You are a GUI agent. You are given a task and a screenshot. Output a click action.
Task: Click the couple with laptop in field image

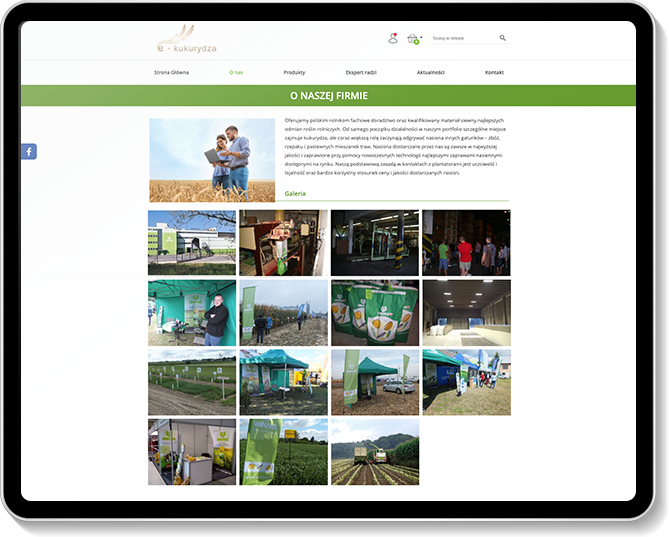coord(212,160)
